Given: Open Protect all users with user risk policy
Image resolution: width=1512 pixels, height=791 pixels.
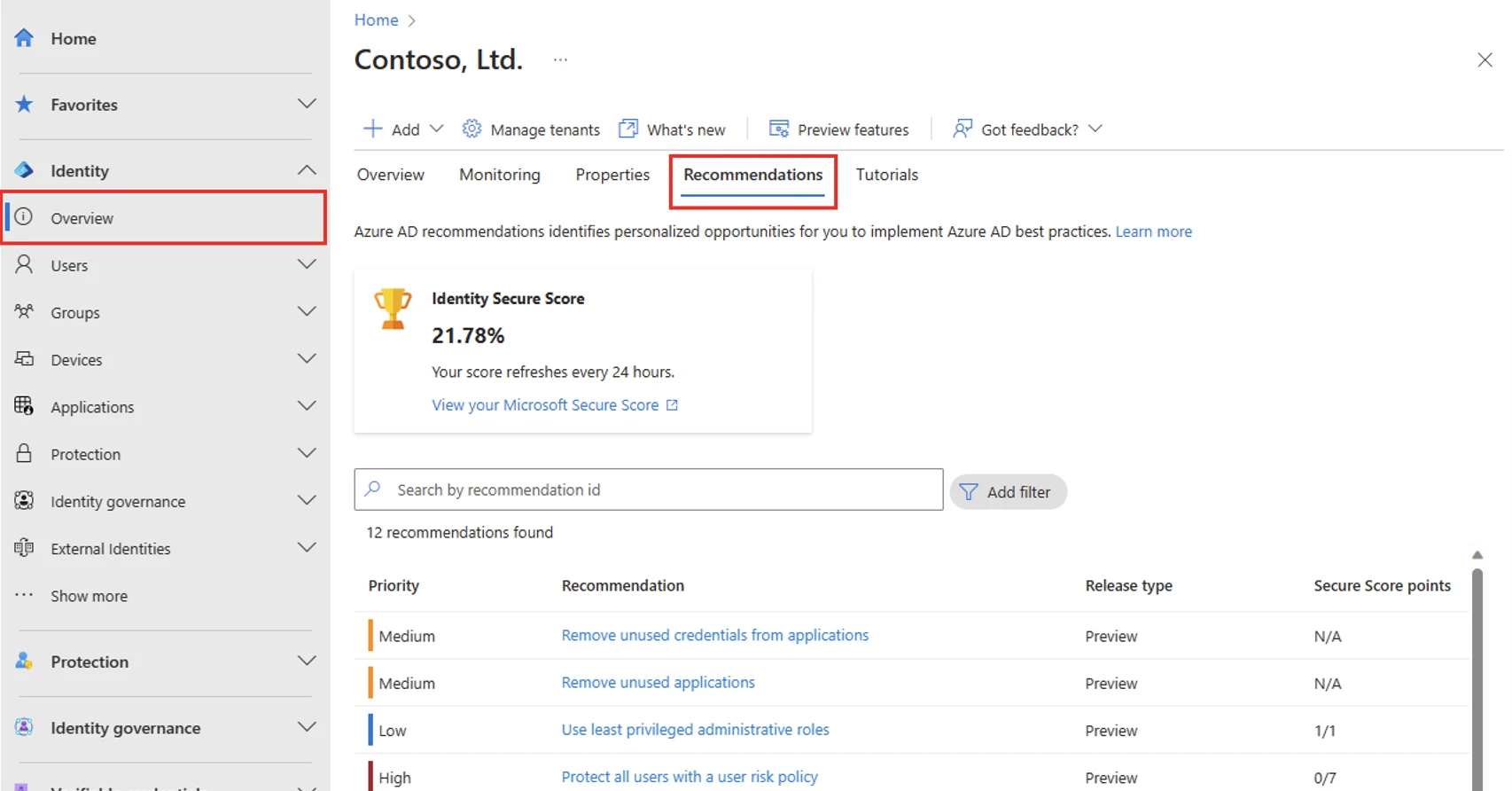Looking at the screenshot, I should tap(690, 777).
